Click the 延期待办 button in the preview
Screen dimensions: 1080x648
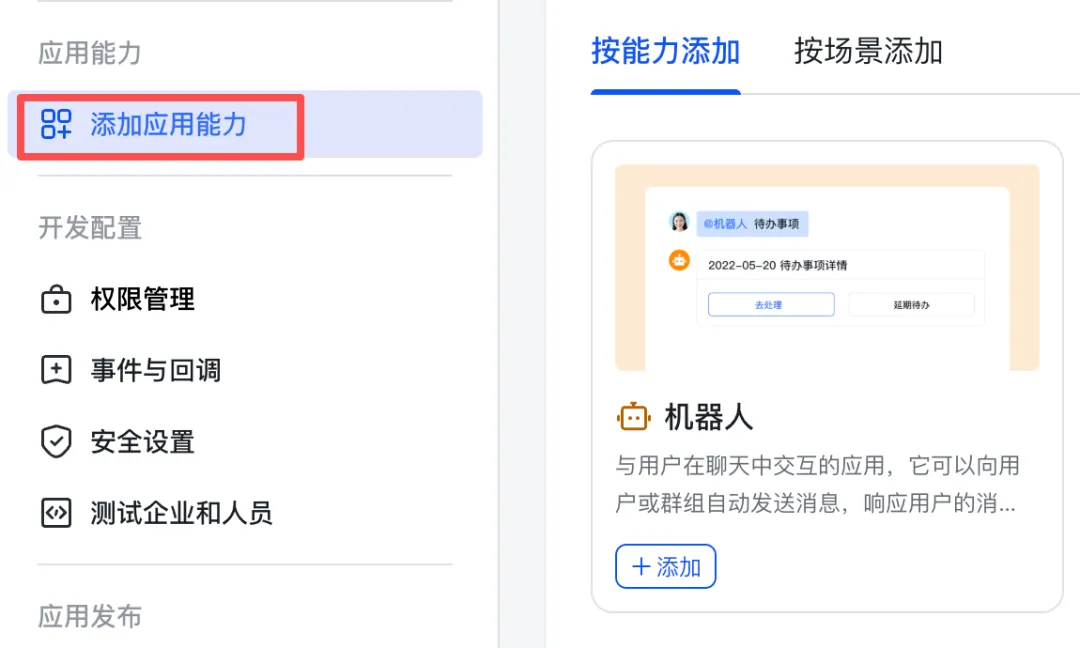pyautogui.click(x=911, y=305)
